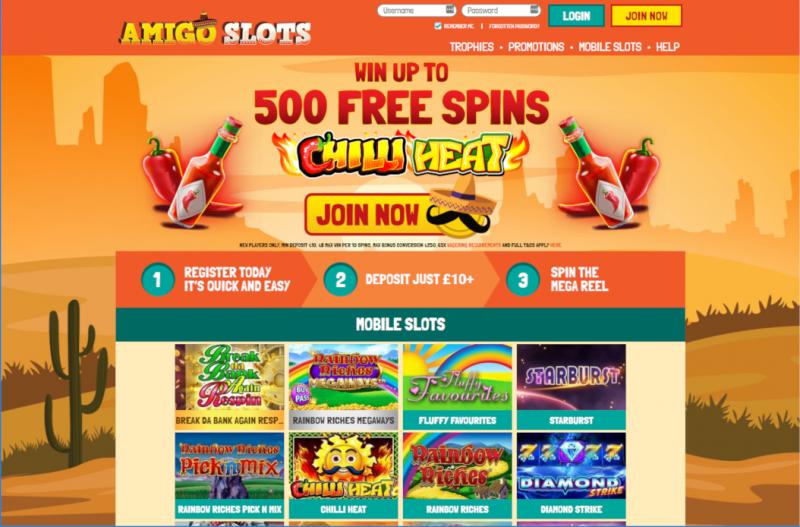Click the key icon in Password field
The image size is (800, 527).
pyautogui.click(x=534, y=10)
